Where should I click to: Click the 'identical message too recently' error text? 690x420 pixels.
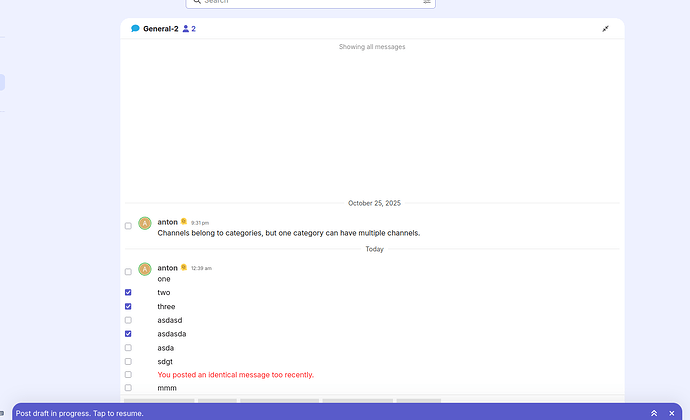[x=235, y=375]
